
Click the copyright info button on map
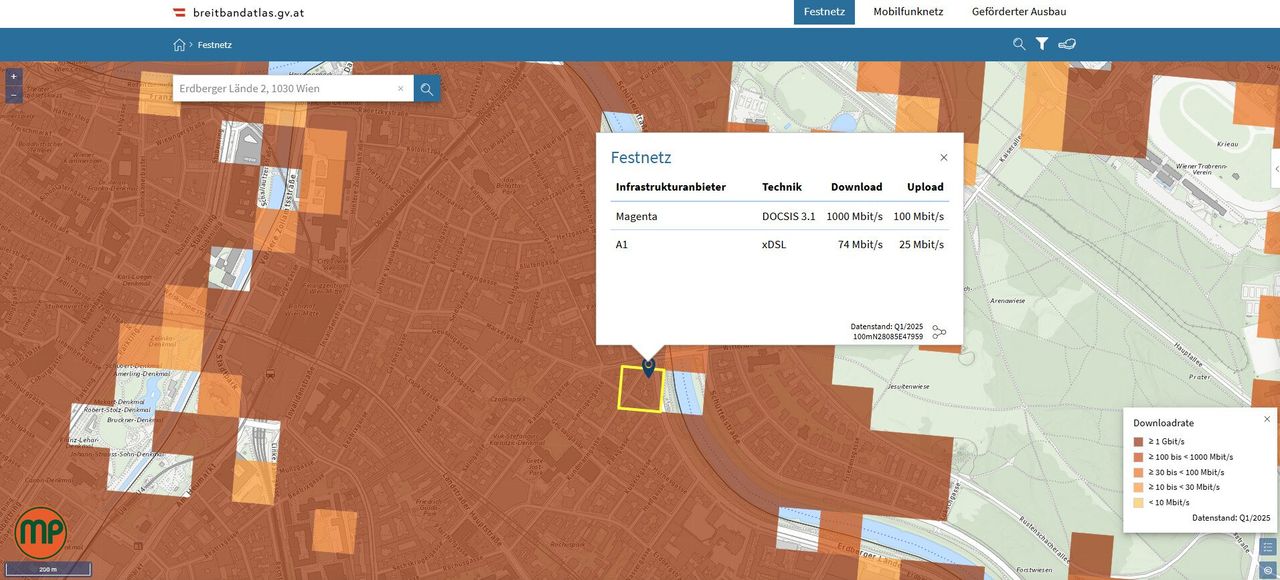pos(1268,569)
